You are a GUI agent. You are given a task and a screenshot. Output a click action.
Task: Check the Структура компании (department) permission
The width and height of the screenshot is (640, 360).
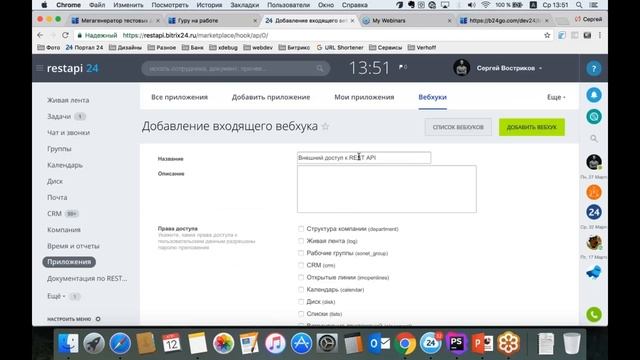click(301, 229)
